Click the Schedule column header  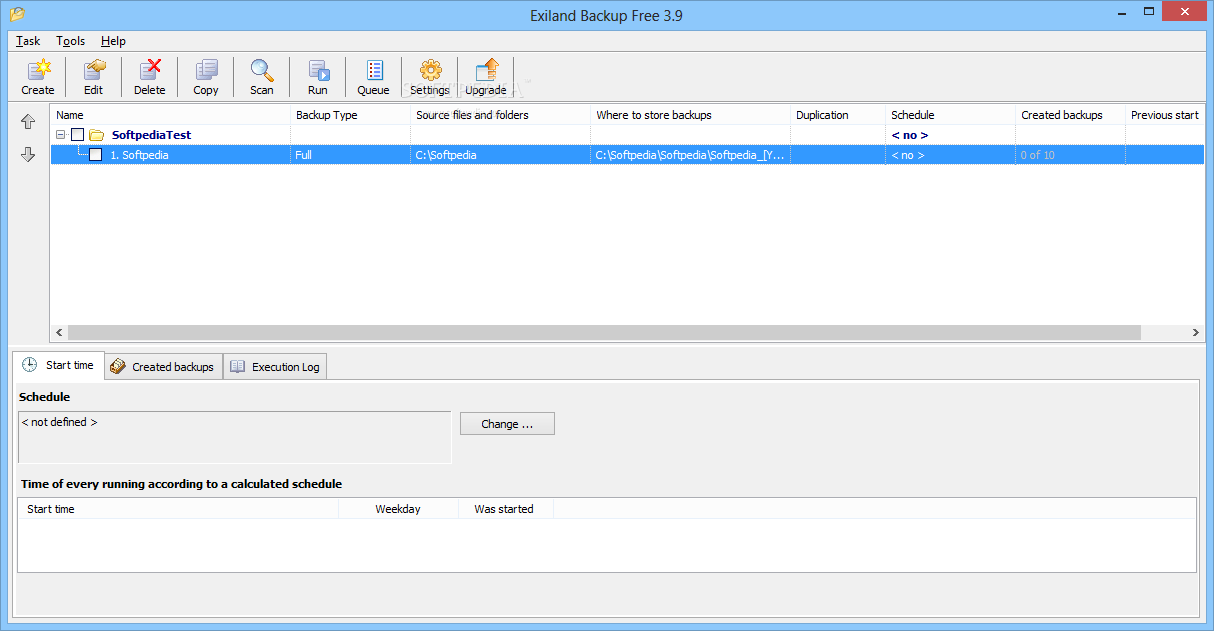(950, 115)
